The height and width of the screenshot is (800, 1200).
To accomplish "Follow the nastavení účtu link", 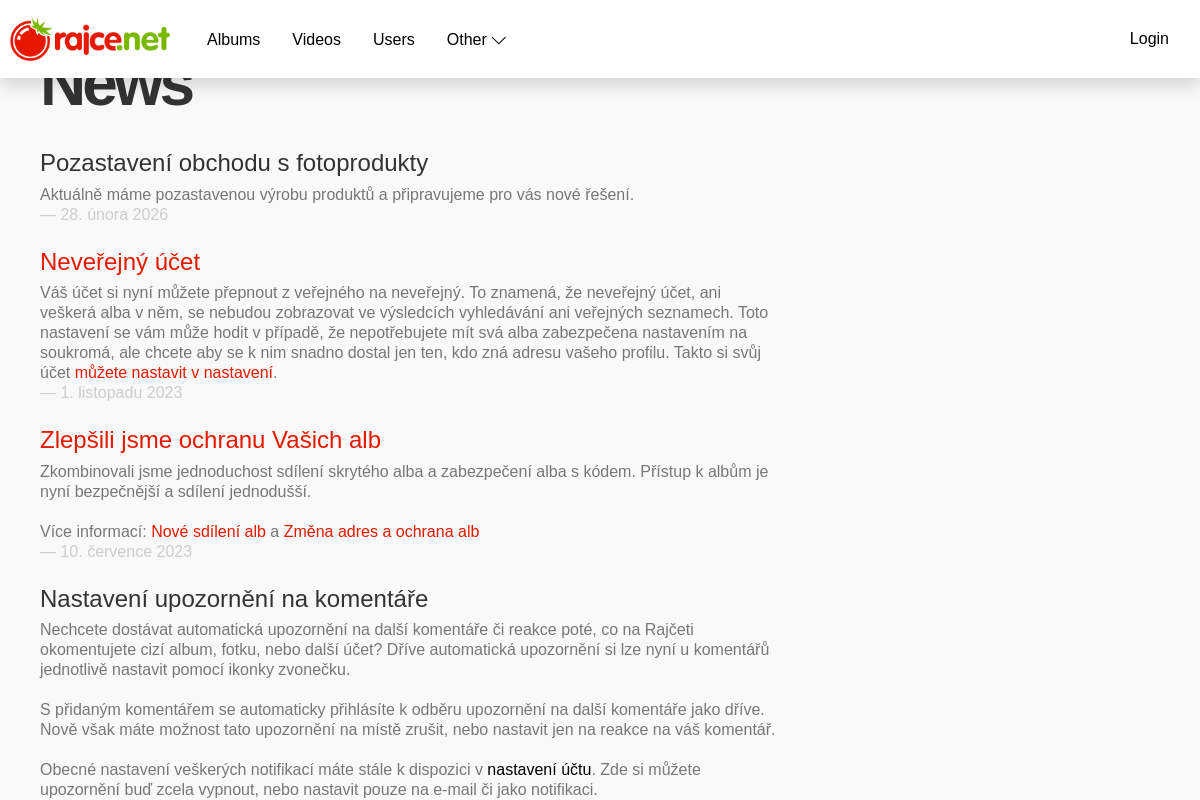I will point(539,770).
